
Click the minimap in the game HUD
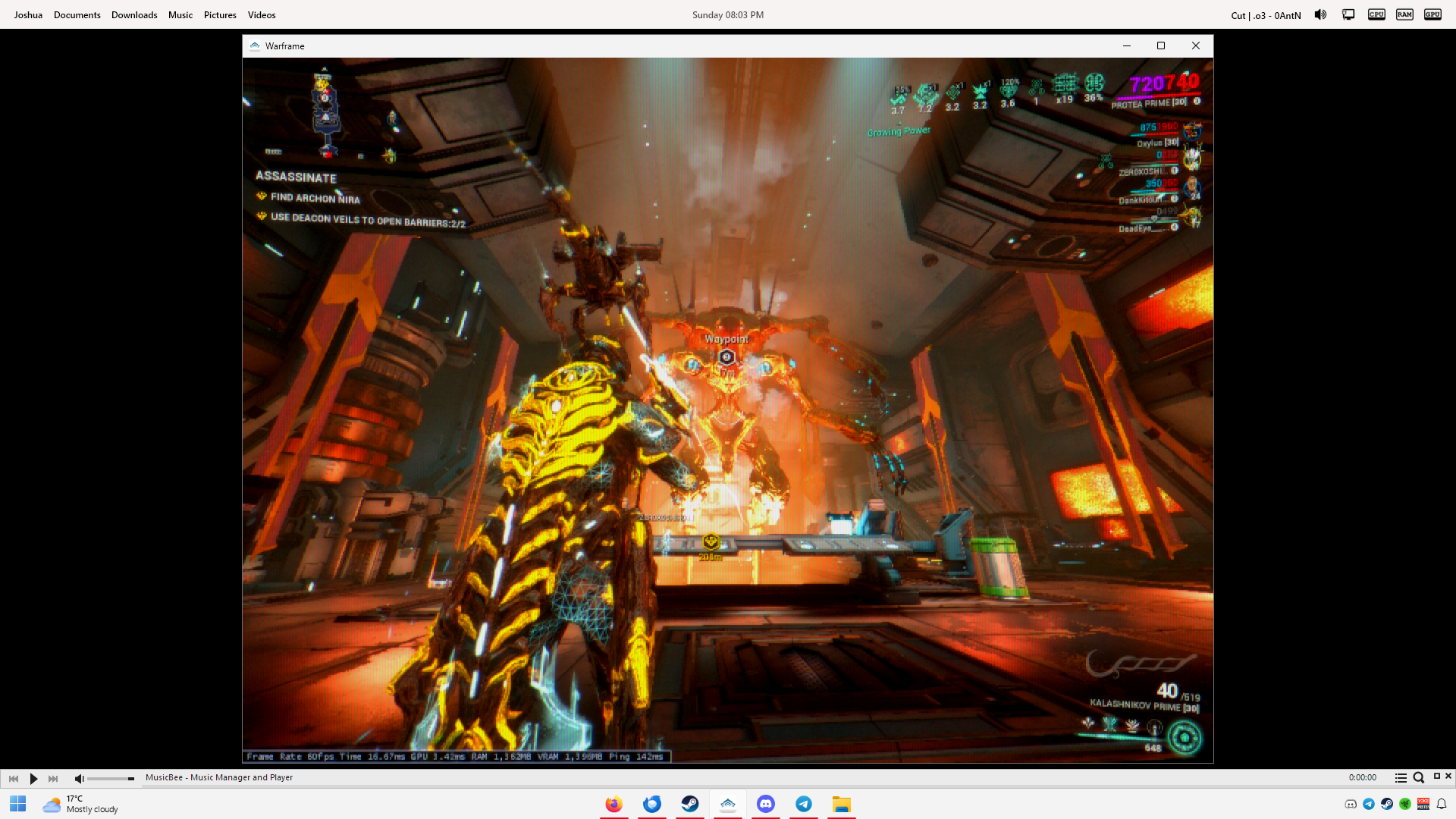point(326,114)
